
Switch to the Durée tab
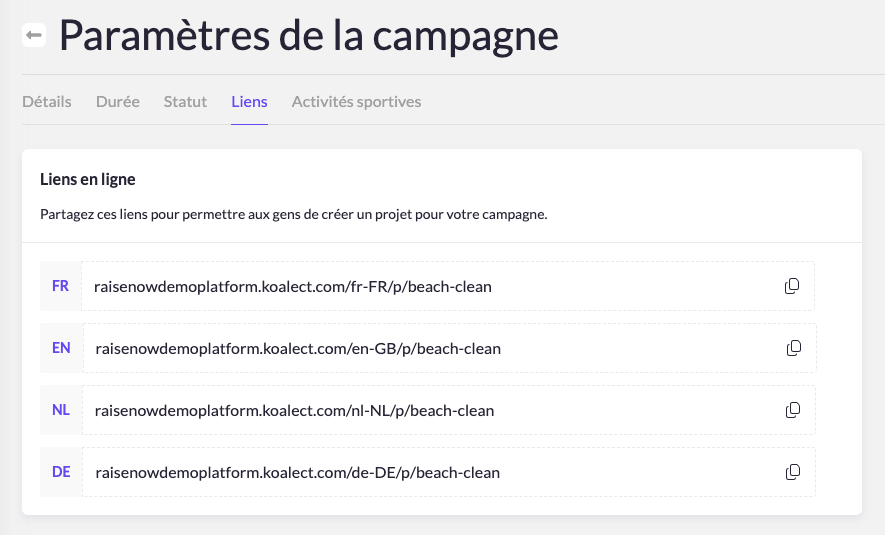click(118, 102)
